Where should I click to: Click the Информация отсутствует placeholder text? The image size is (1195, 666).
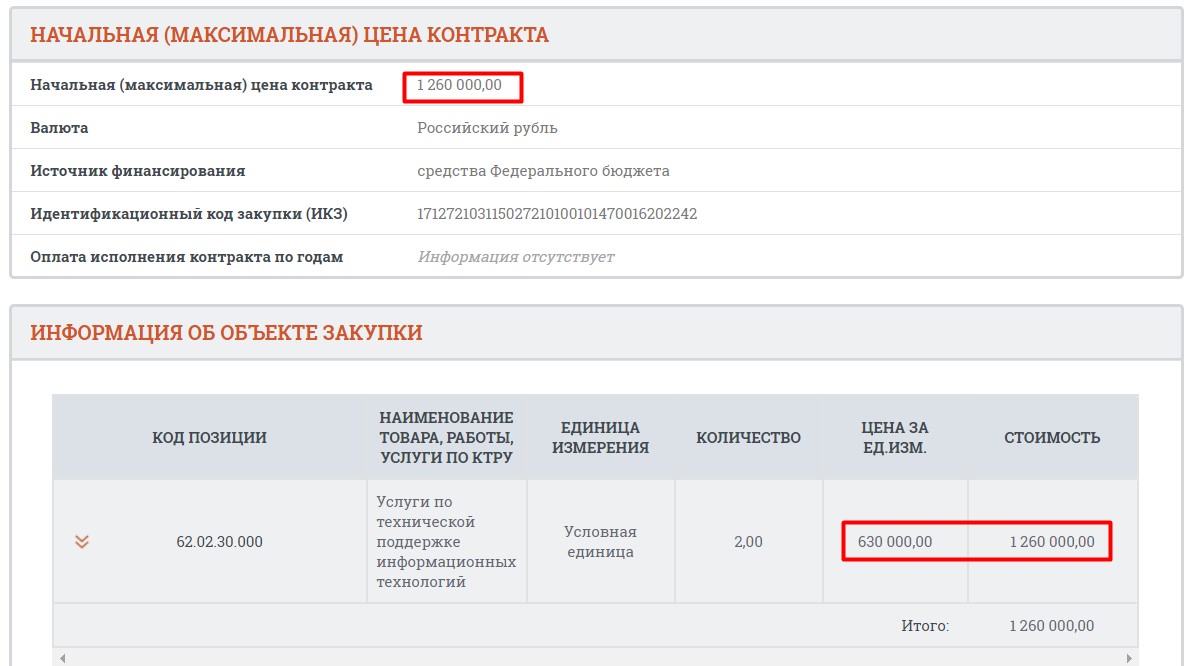(x=516, y=257)
